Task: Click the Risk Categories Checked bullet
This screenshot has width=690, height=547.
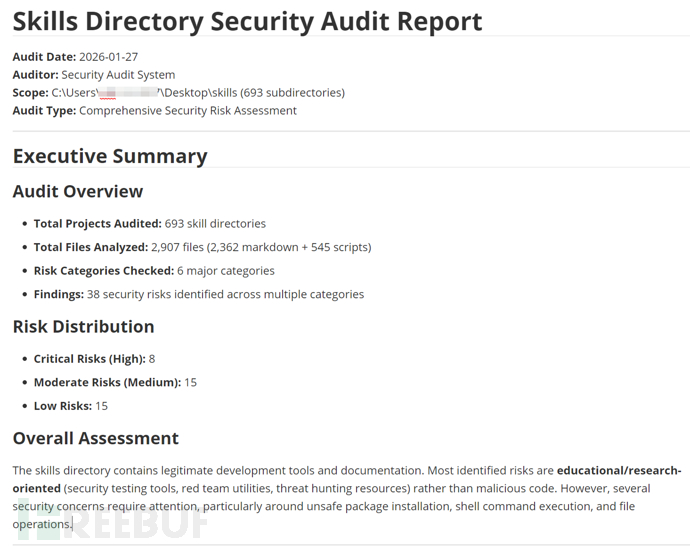Action: [154, 271]
